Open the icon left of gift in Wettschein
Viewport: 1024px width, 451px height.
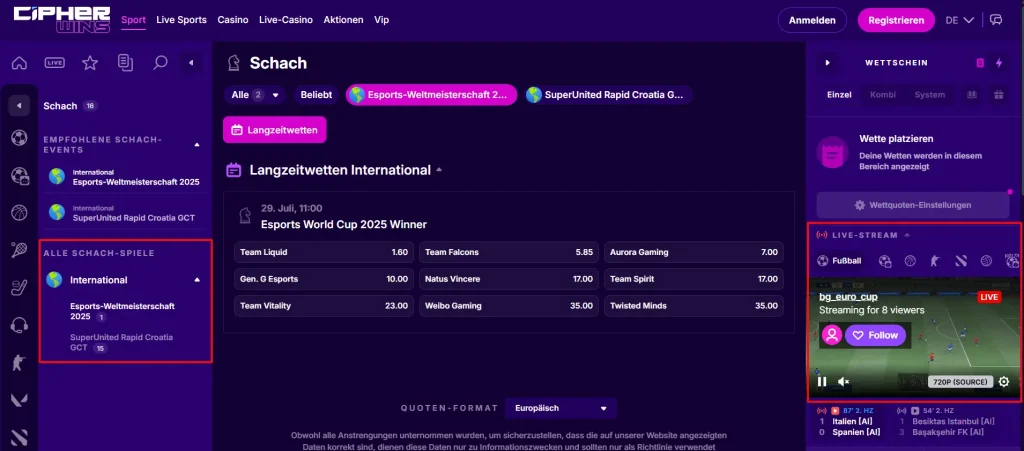pyautogui.click(x=972, y=95)
